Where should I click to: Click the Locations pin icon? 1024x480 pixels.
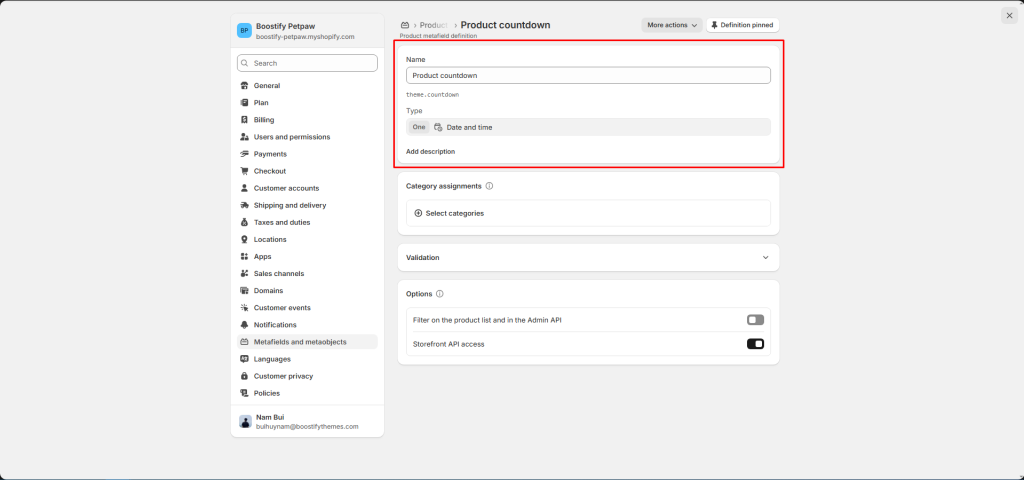pos(244,239)
